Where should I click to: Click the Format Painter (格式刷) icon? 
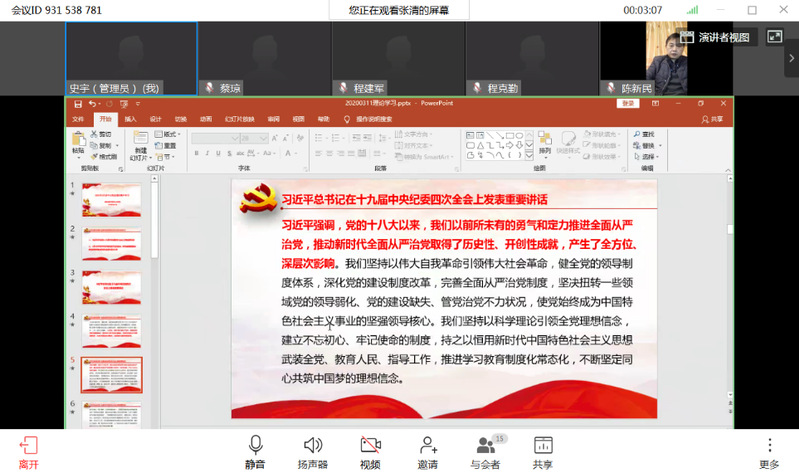click(x=94, y=156)
